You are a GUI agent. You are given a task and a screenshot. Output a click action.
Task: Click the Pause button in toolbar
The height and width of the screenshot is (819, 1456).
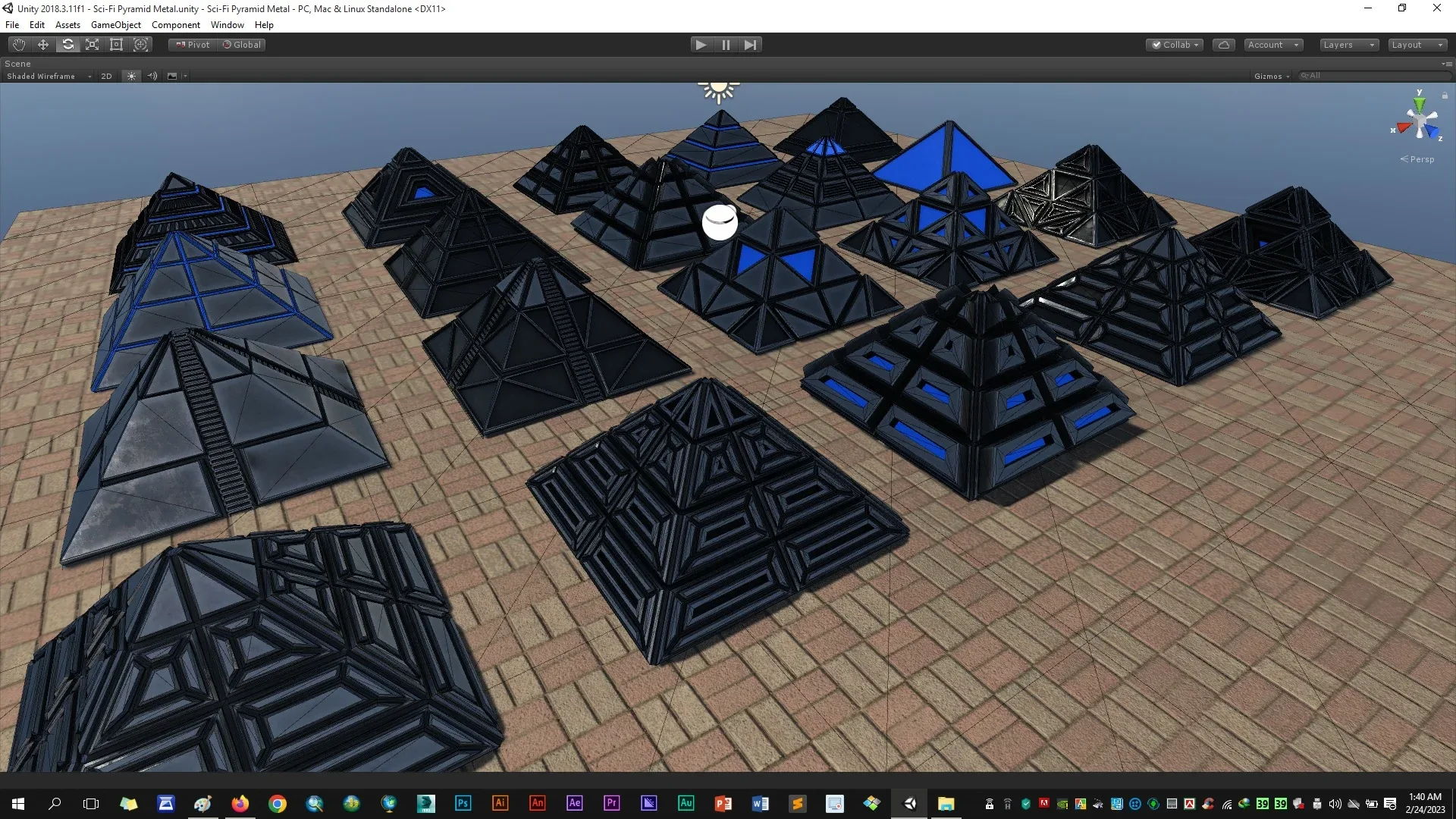[726, 44]
